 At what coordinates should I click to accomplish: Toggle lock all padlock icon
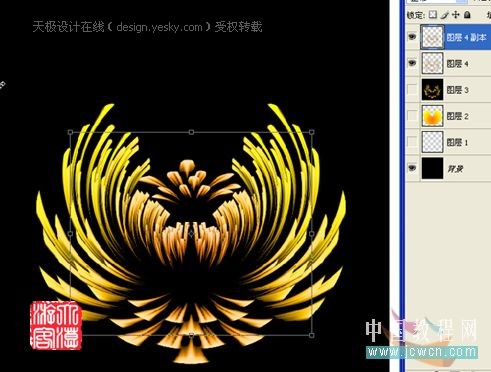(x=467, y=15)
